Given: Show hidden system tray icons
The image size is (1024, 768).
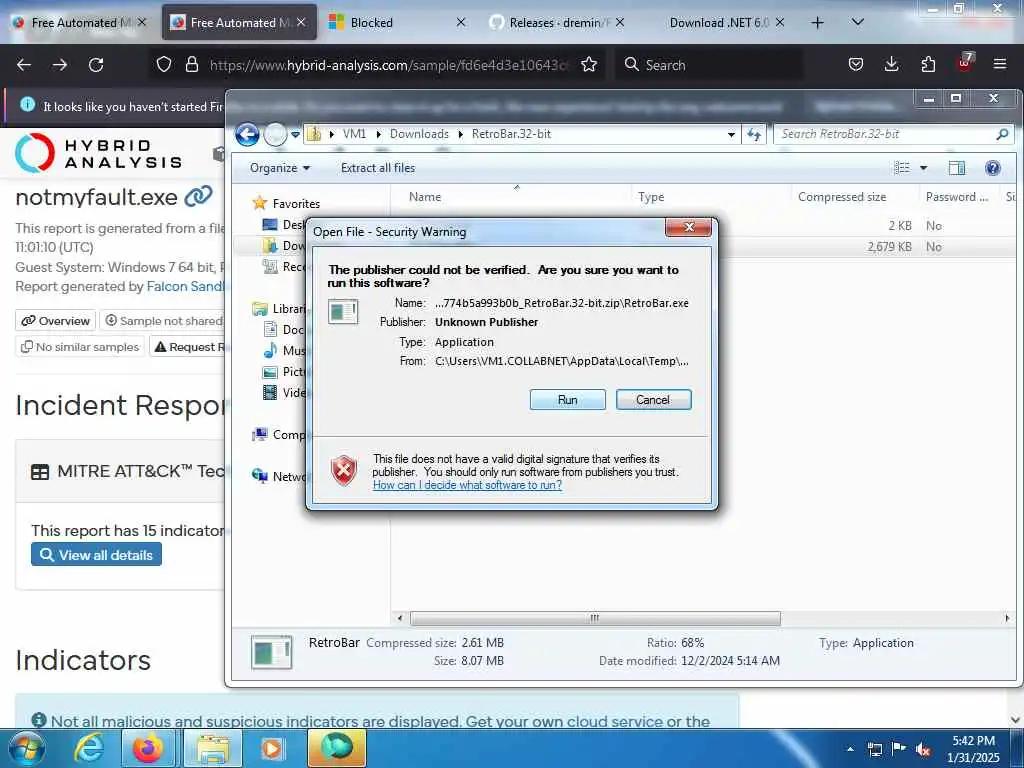Looking at the screenshot, I should tap(850, 749).
